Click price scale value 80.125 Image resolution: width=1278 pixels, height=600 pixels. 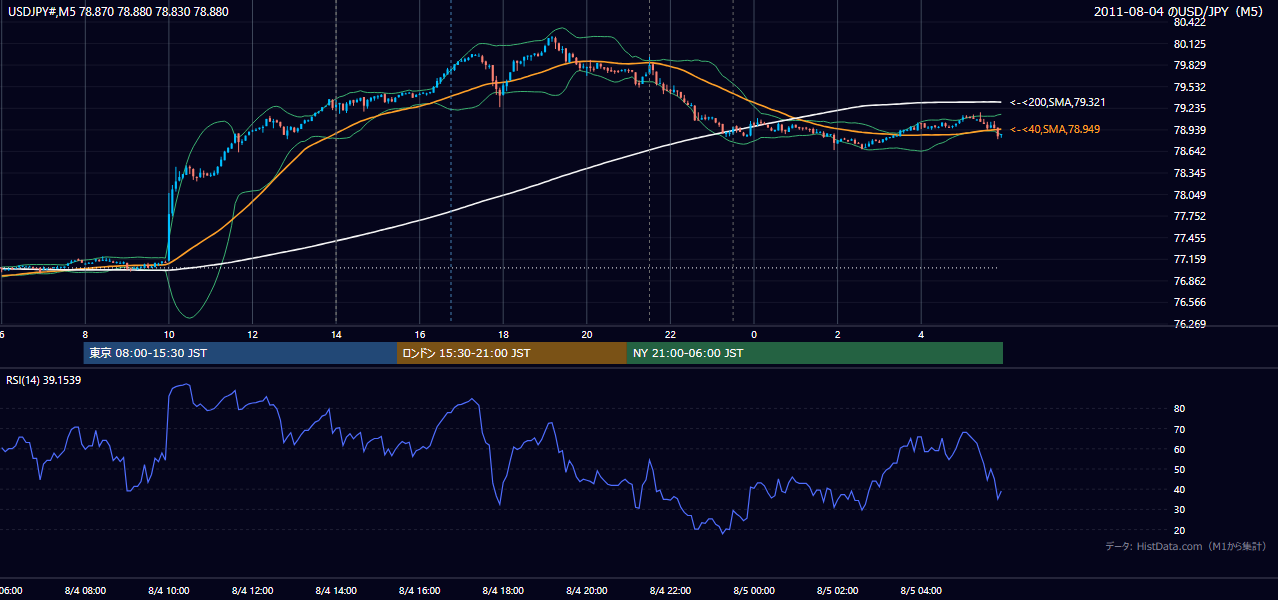tap(1189, 44)
